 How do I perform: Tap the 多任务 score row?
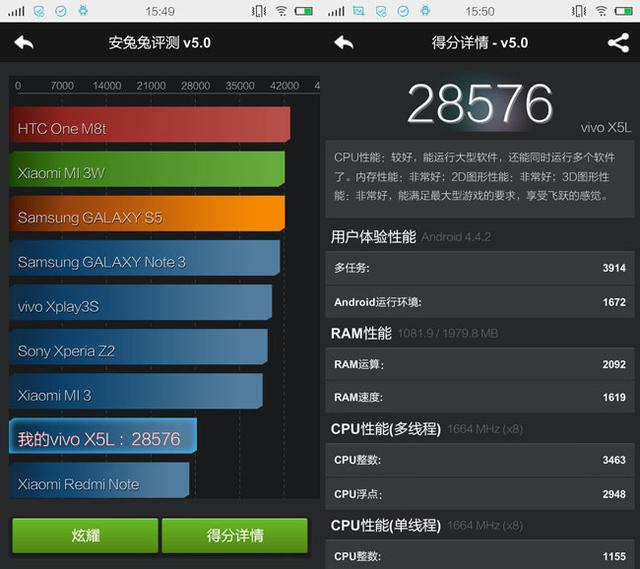point(480,268)
